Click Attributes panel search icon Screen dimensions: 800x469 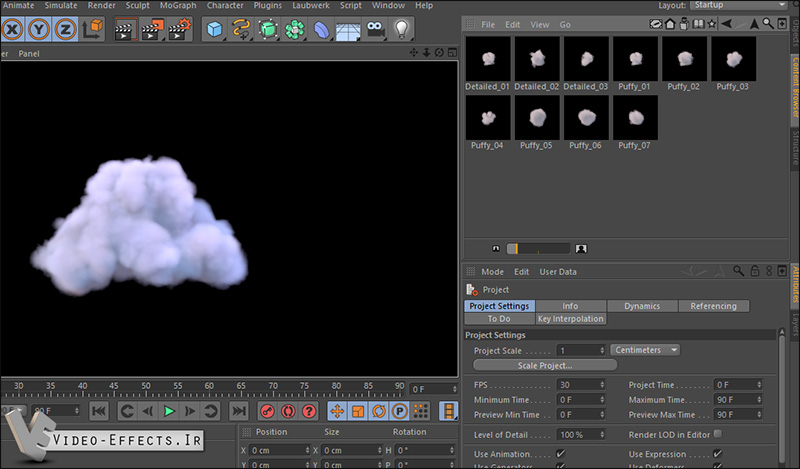[x=738, y=271]
